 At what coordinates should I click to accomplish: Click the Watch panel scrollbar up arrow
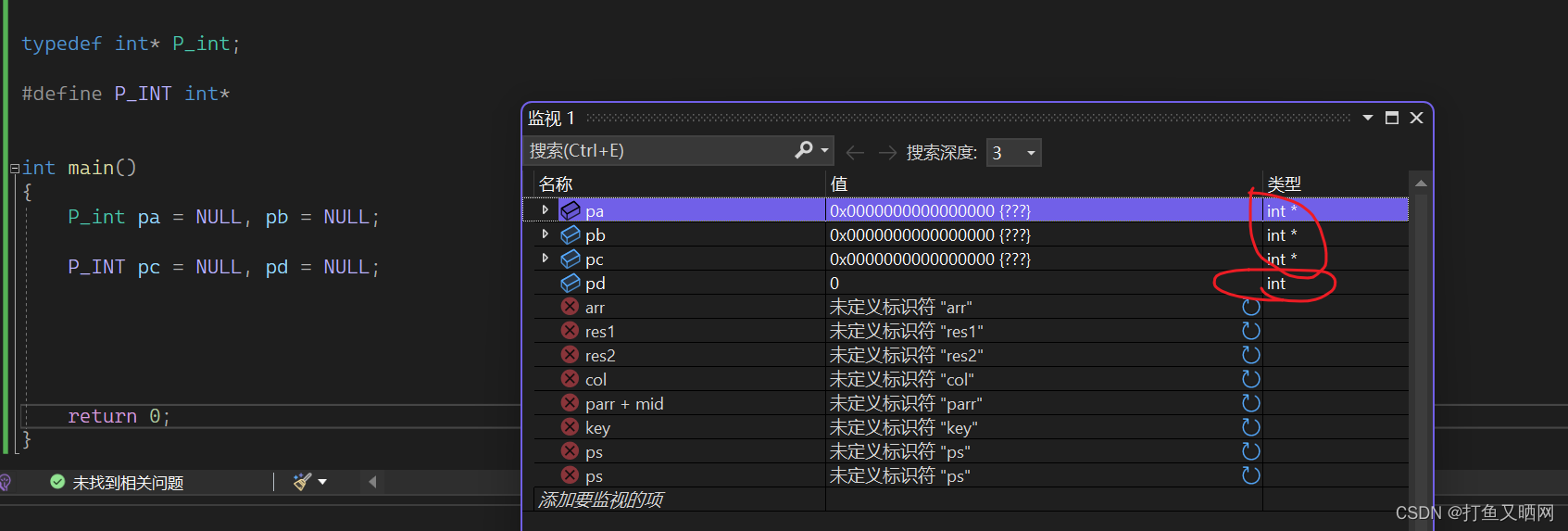tap(1421, 183)
